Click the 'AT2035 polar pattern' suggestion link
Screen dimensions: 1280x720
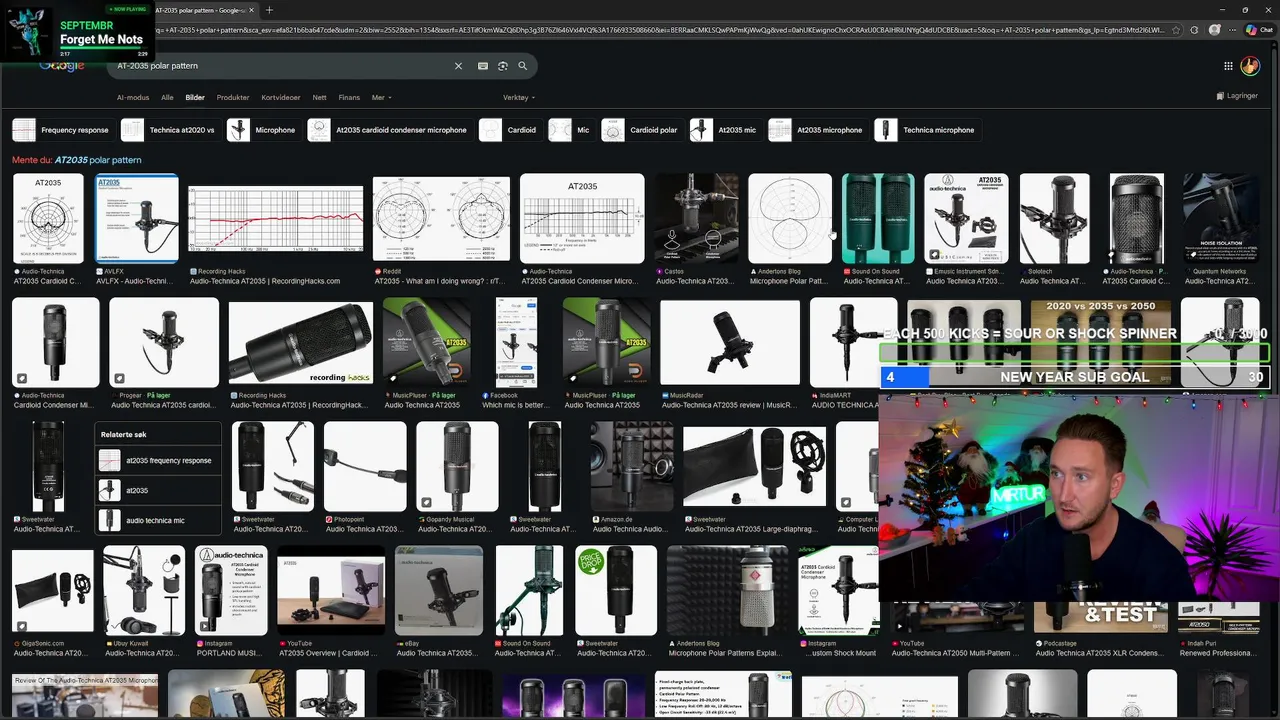coord(98,160)
